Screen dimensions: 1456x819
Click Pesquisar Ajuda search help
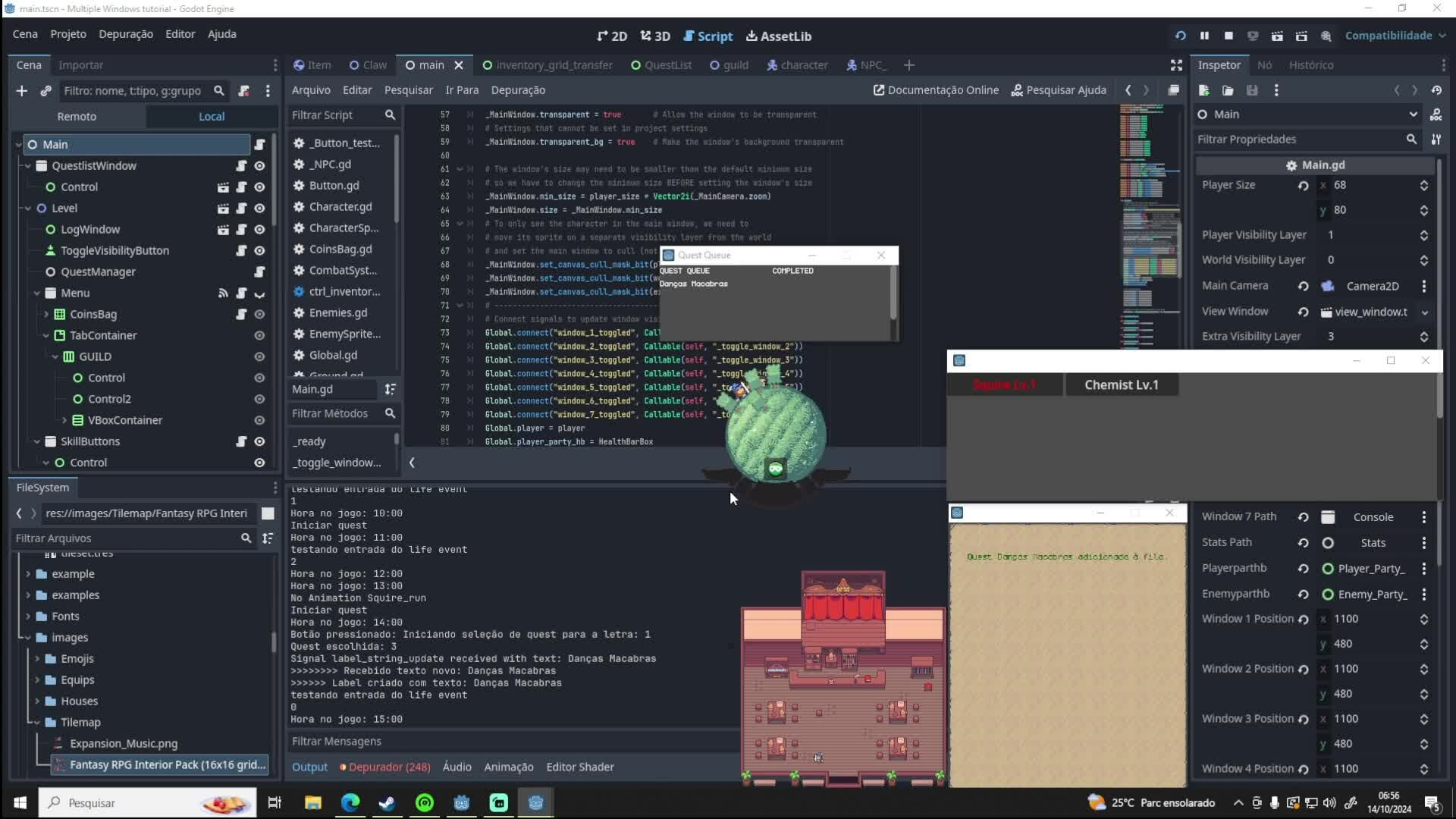click(x=1059, y=90)
